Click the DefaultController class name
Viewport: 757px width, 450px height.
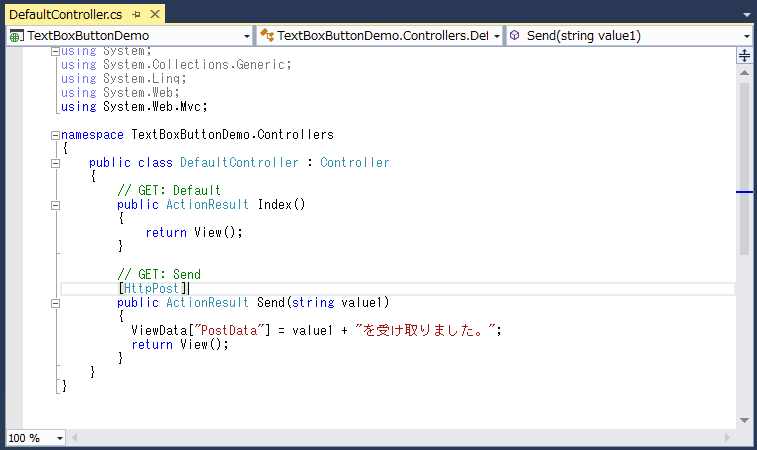click(x=239, y=162)
